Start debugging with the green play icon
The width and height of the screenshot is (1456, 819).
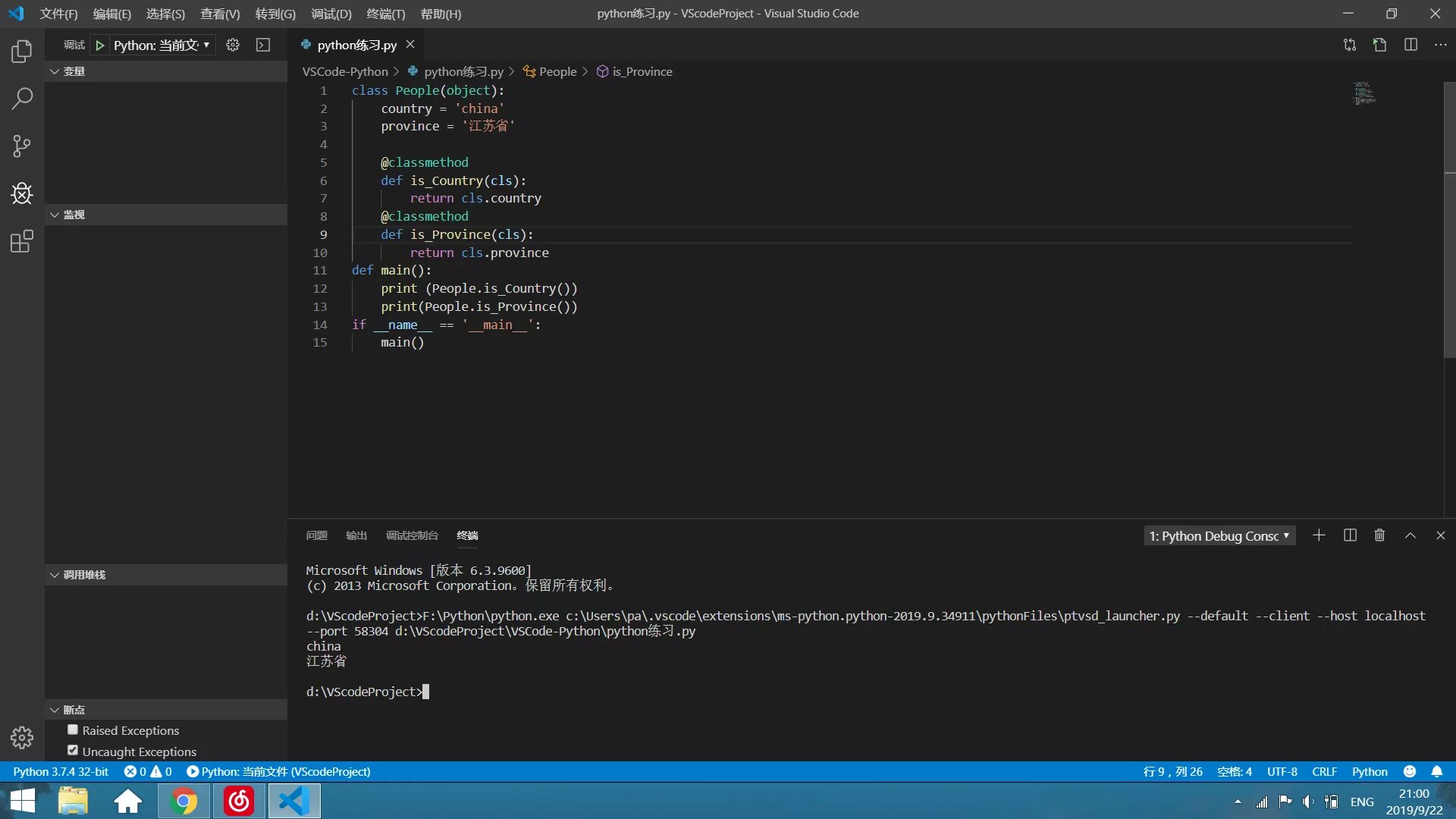click(x=99, y=45)
